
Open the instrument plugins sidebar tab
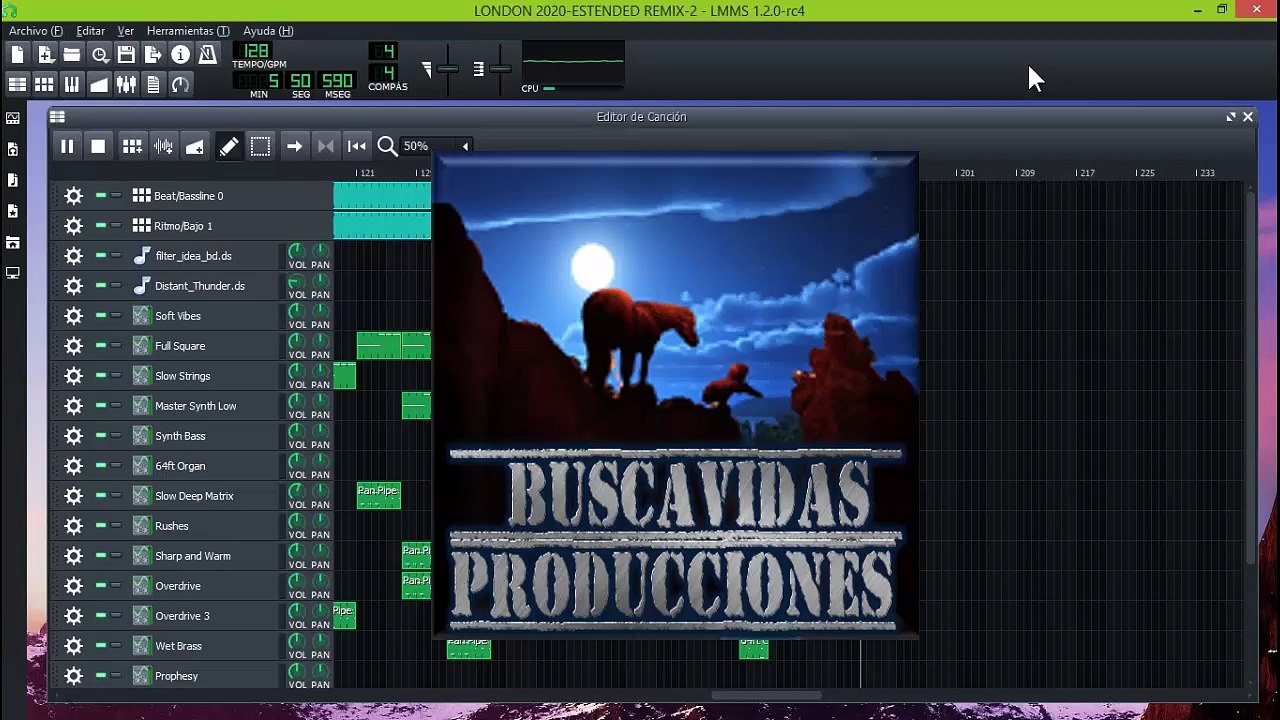pyautogui.click(x=13, y=118)
